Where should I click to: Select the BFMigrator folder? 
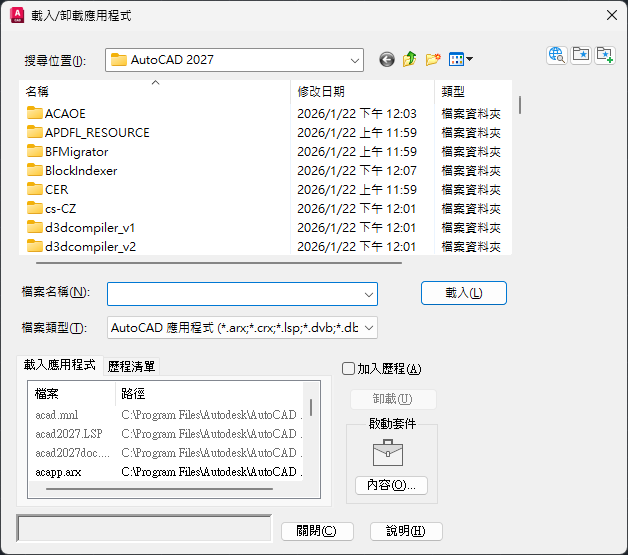[x=68, y=152]
